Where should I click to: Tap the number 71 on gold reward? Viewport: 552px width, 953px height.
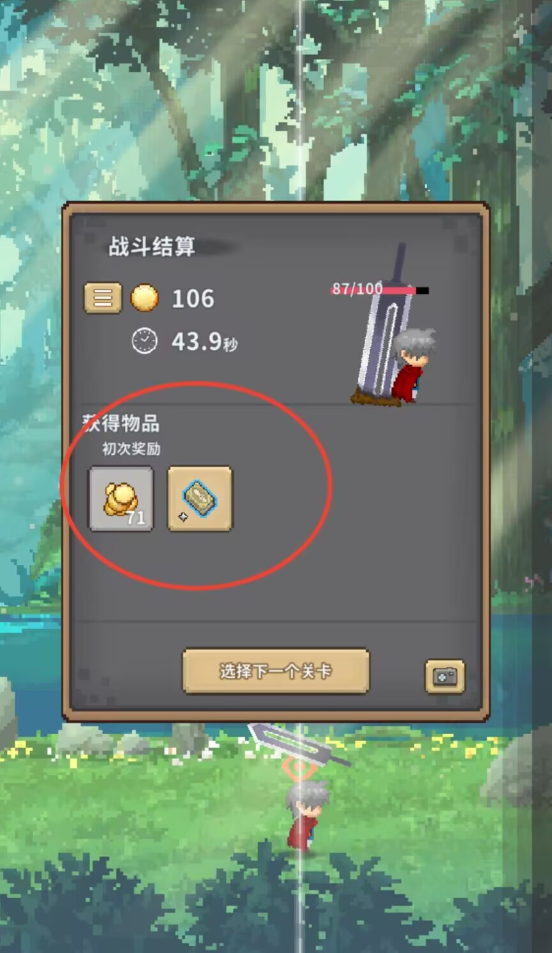pos(136,518)
